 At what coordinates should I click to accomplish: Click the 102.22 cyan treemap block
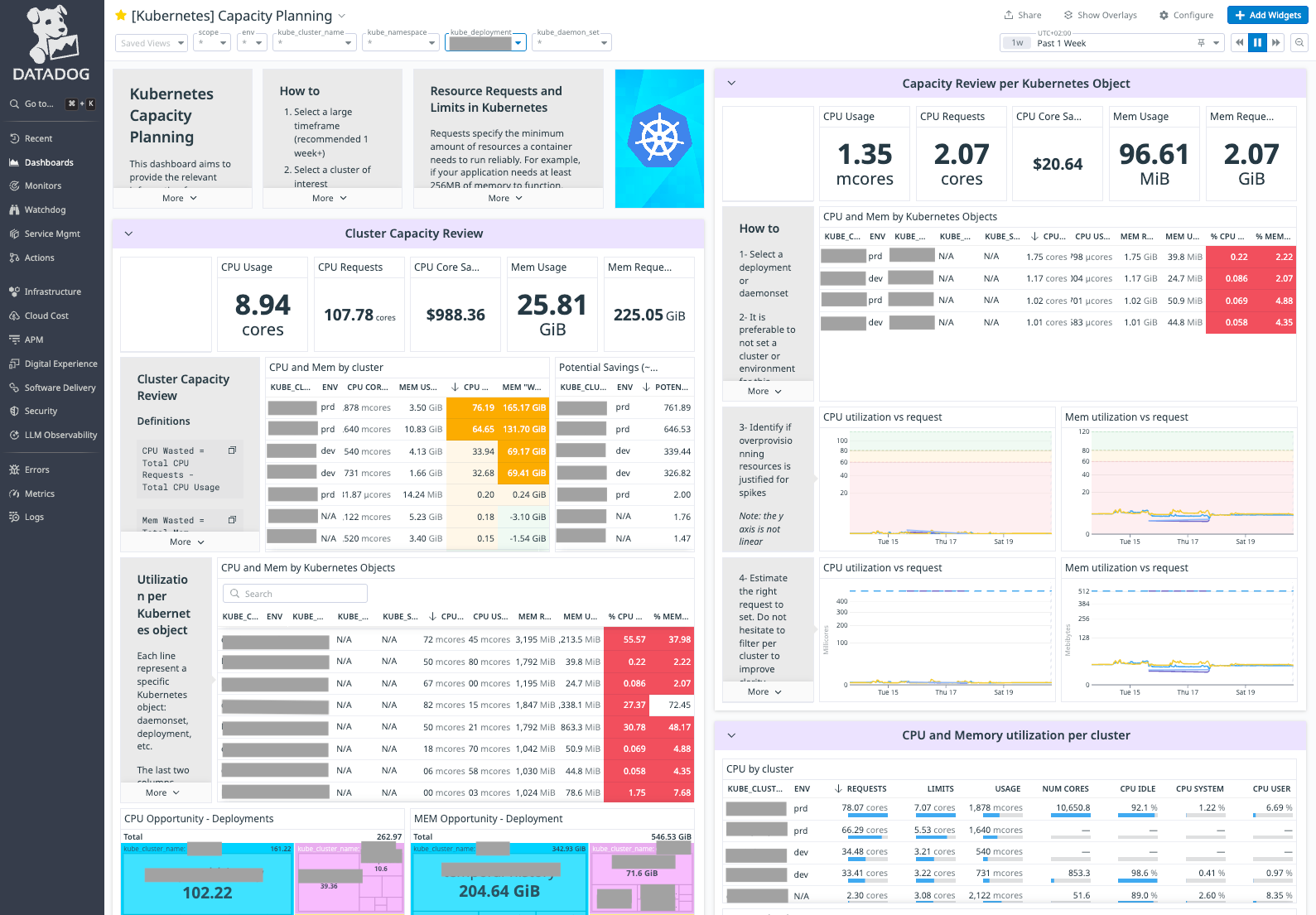(x=207, y=893)
